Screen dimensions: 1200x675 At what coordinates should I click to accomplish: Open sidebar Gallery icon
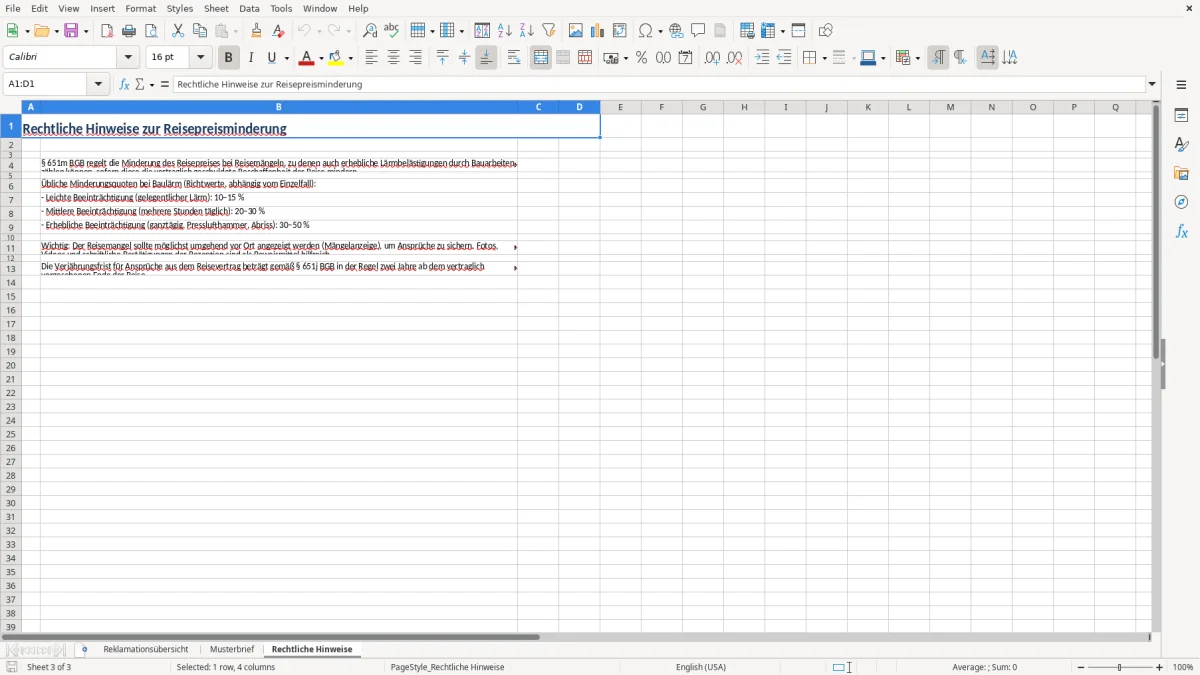tap(1181, 173)
